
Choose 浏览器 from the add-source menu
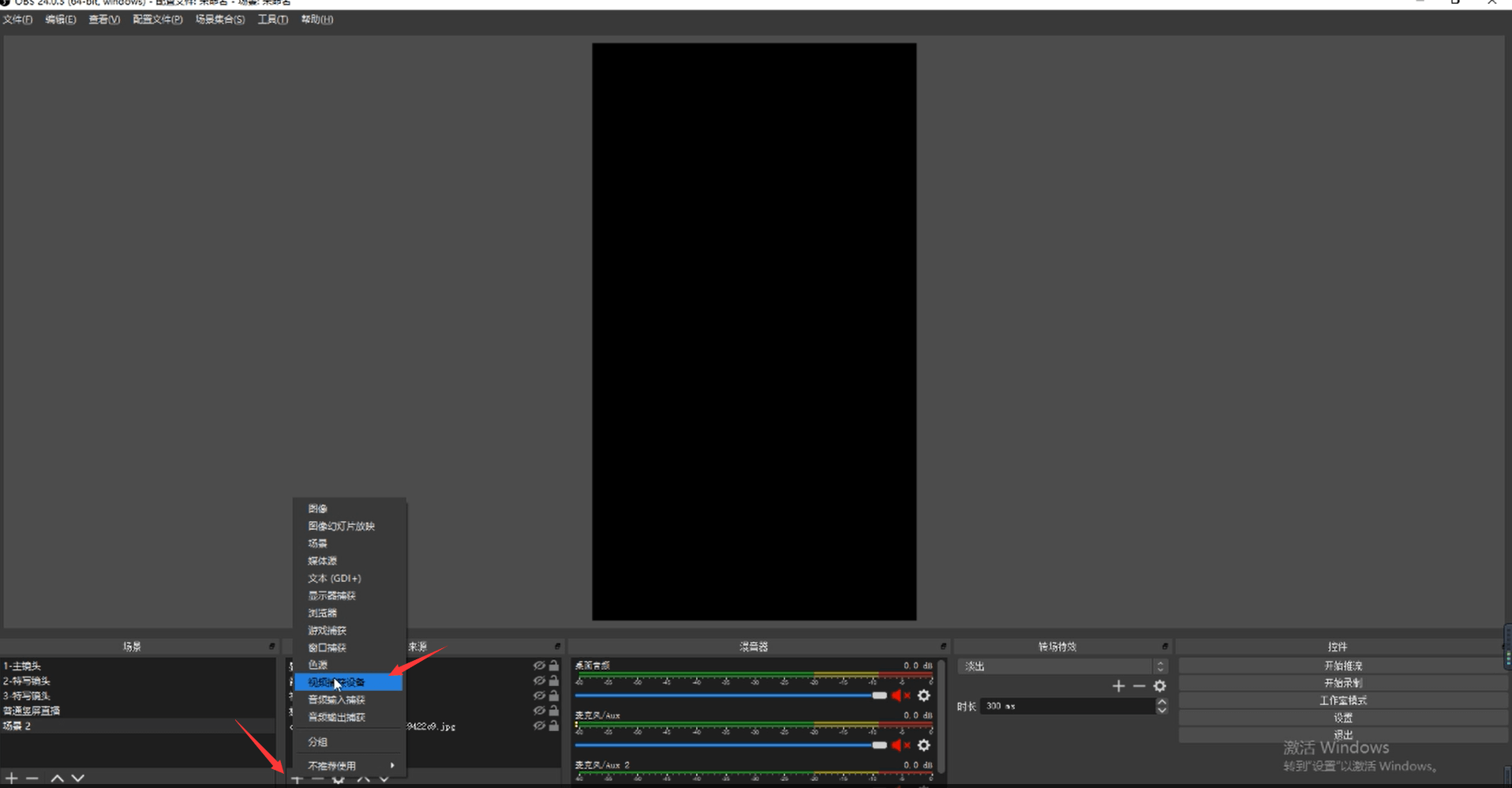tap(349, 613)
